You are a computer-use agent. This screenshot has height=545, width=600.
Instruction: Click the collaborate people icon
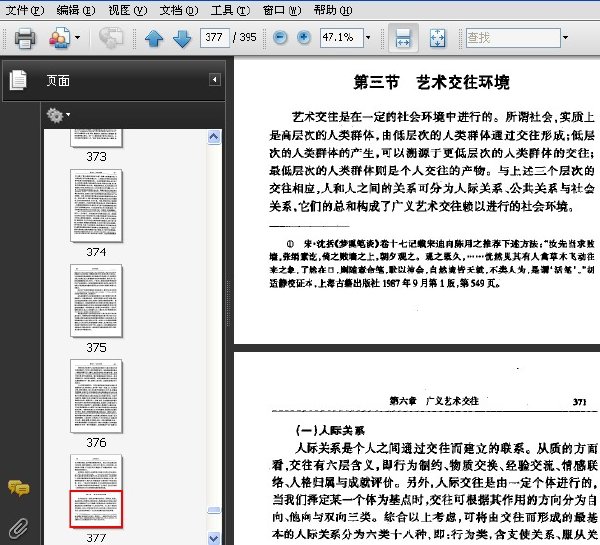60,38
